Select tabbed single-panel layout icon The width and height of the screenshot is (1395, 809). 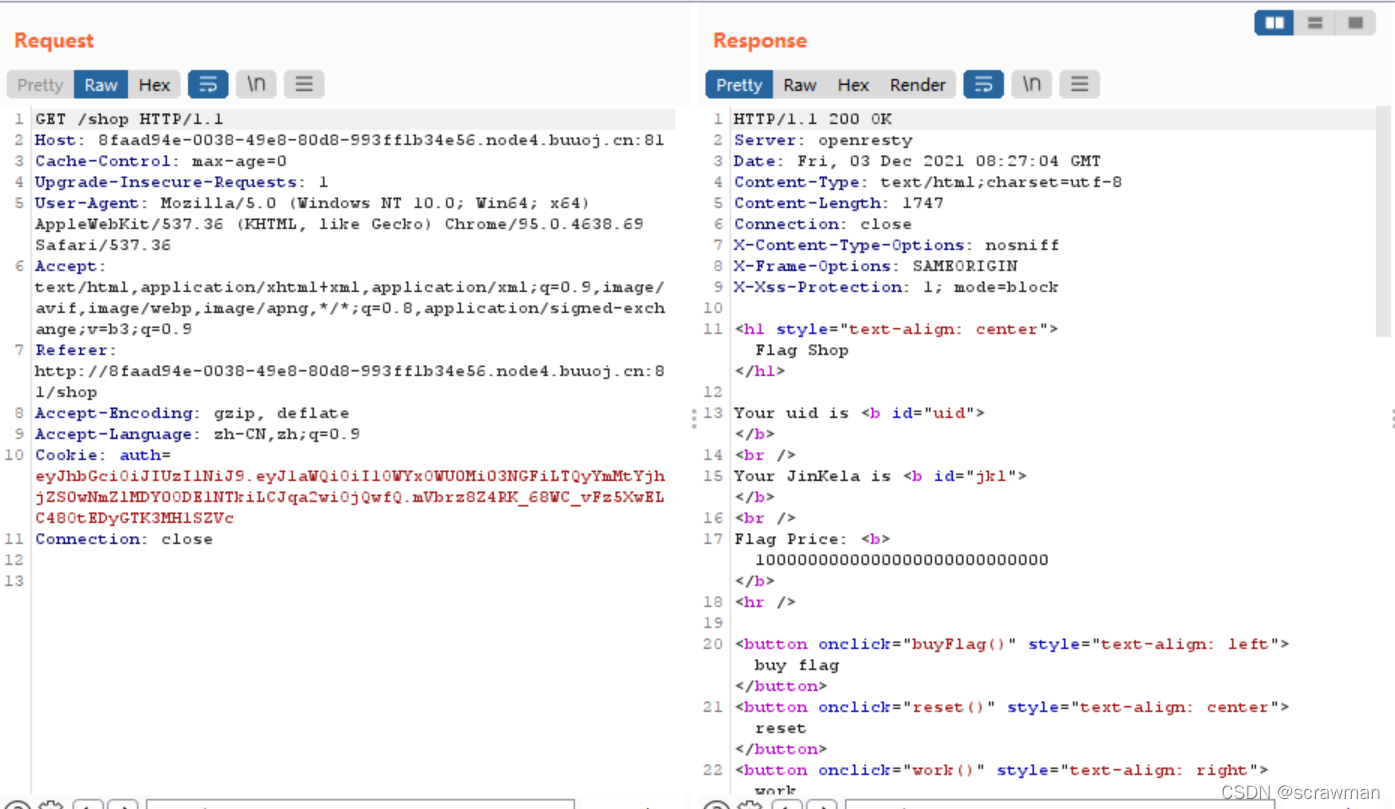[x=1355, y=22]
